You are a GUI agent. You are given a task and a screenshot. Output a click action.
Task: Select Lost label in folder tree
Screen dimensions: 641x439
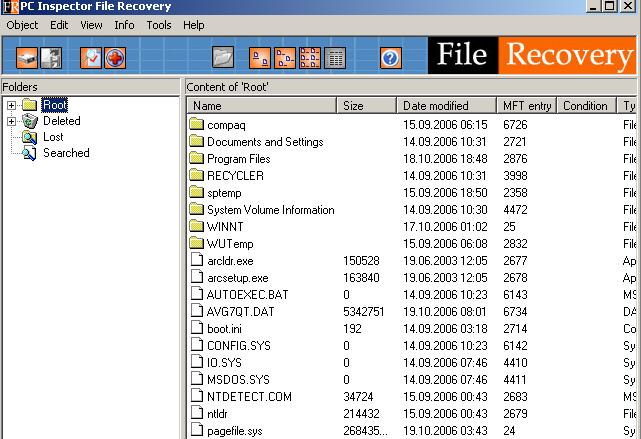click(x=53, y=137)
